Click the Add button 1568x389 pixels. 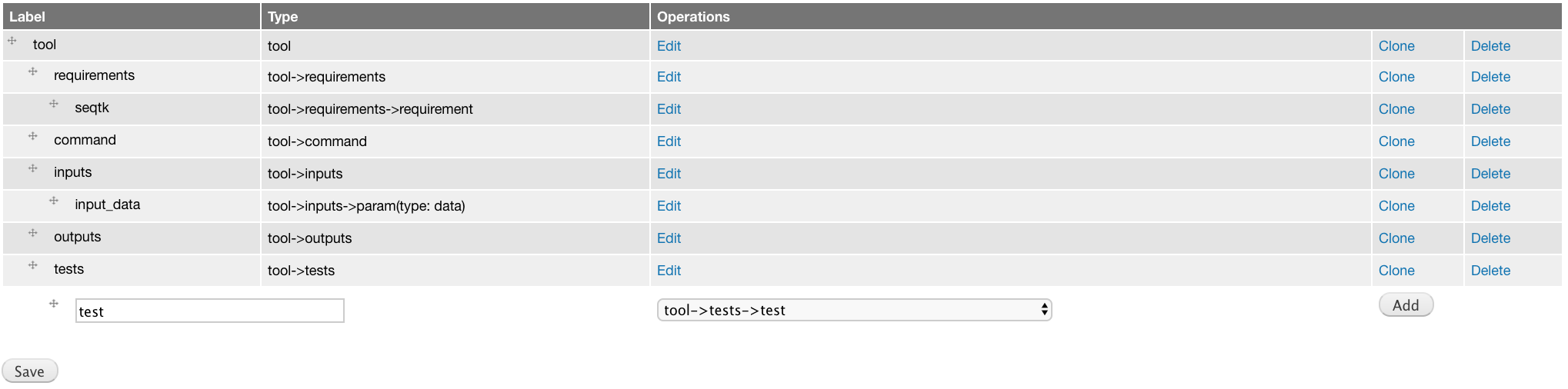click(x=1406, y=305)
